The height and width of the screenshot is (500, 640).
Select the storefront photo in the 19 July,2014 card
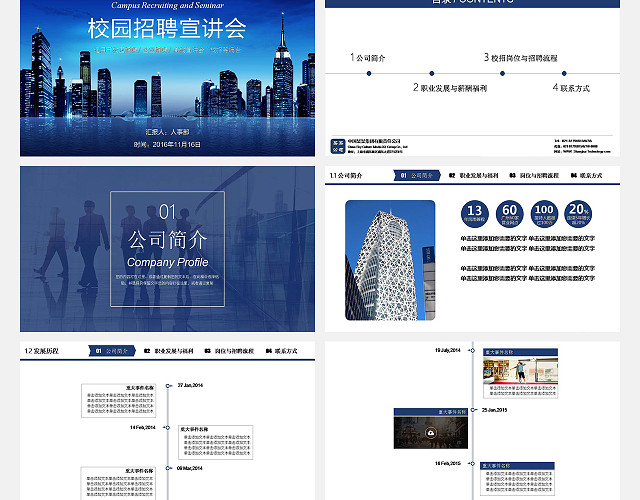tap(520, 370)
